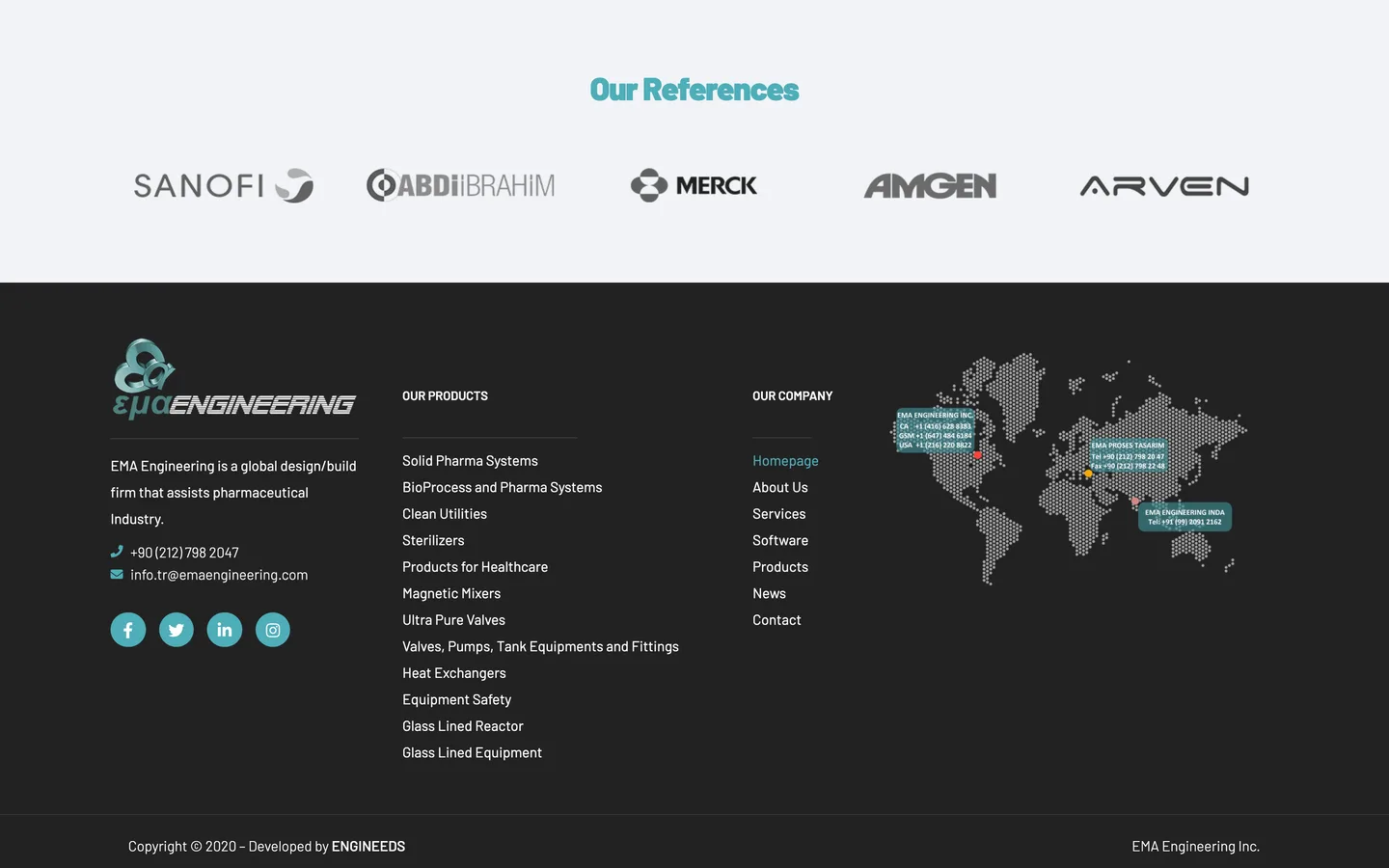Open the Sterilizers product page
Viewport: 1389px width, 868px height.
[433, 541]
